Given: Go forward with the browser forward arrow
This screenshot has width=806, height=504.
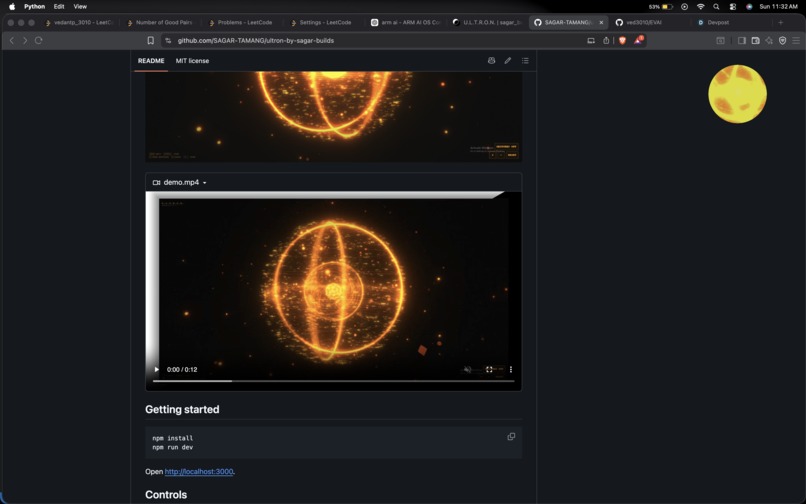Looking at the screenshot, I should pos(25,40).
